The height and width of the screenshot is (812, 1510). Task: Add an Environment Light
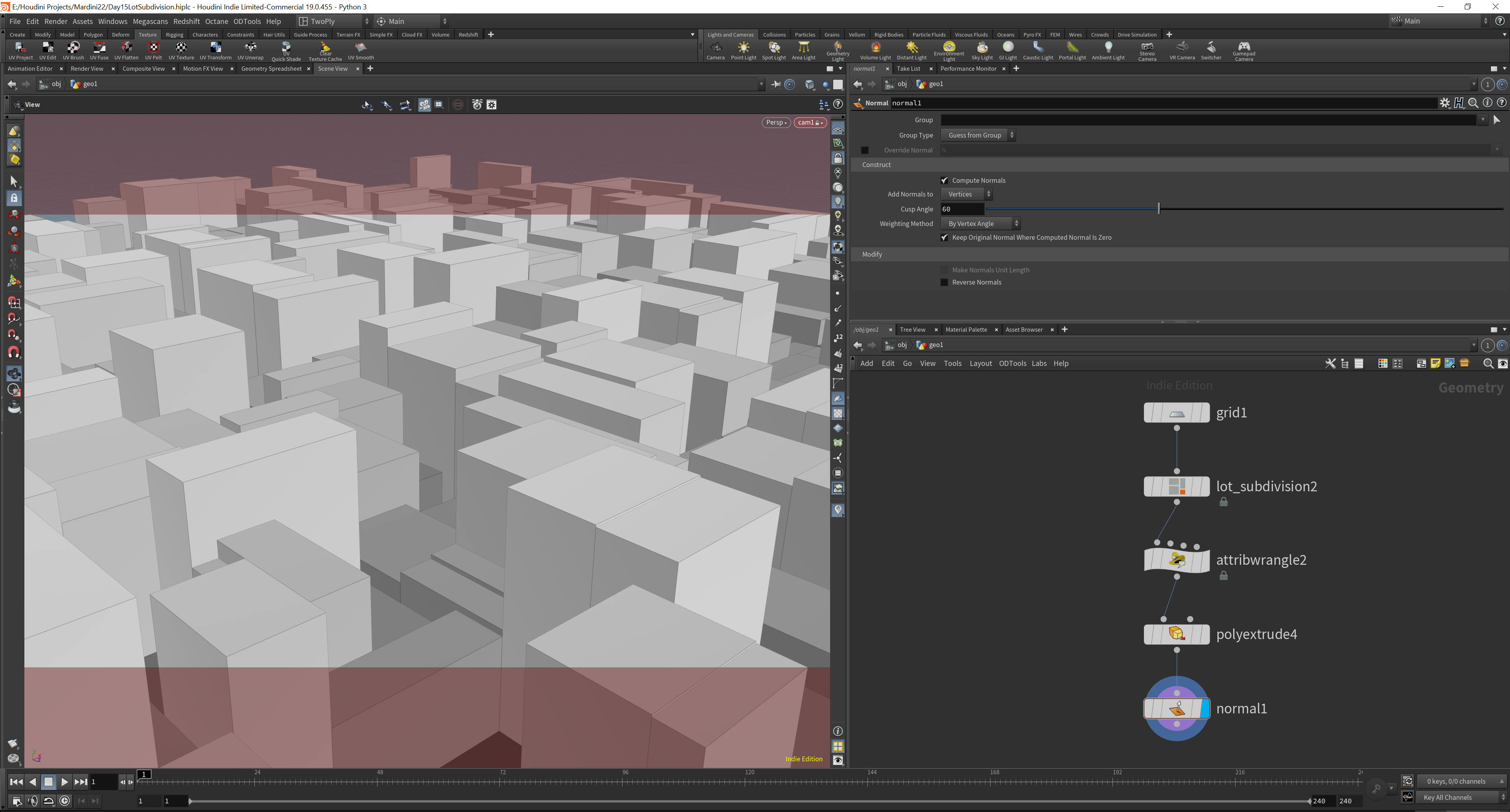coord(949,51)
